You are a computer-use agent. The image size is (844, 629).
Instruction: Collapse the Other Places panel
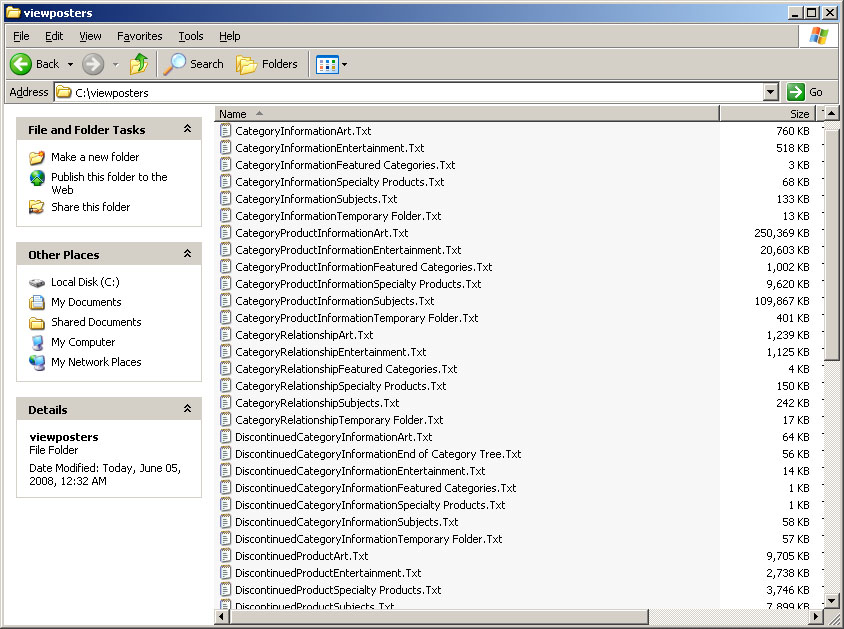(x=187, y=253)
